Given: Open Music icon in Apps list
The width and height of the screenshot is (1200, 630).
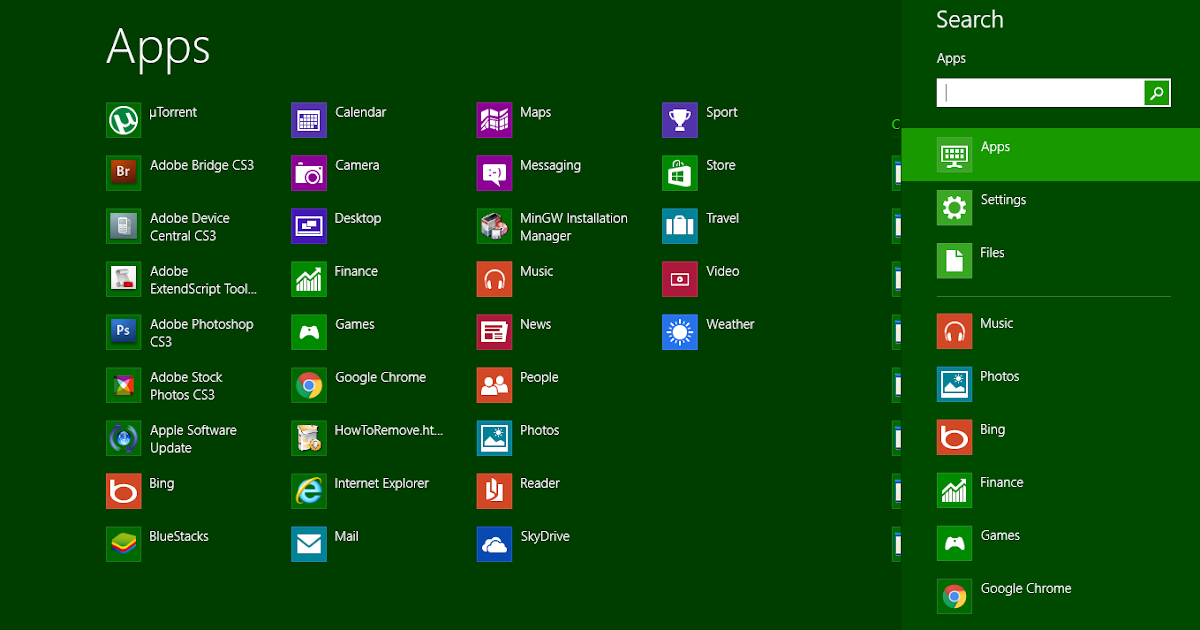Looking at the screenshot, I should point(494,279).
